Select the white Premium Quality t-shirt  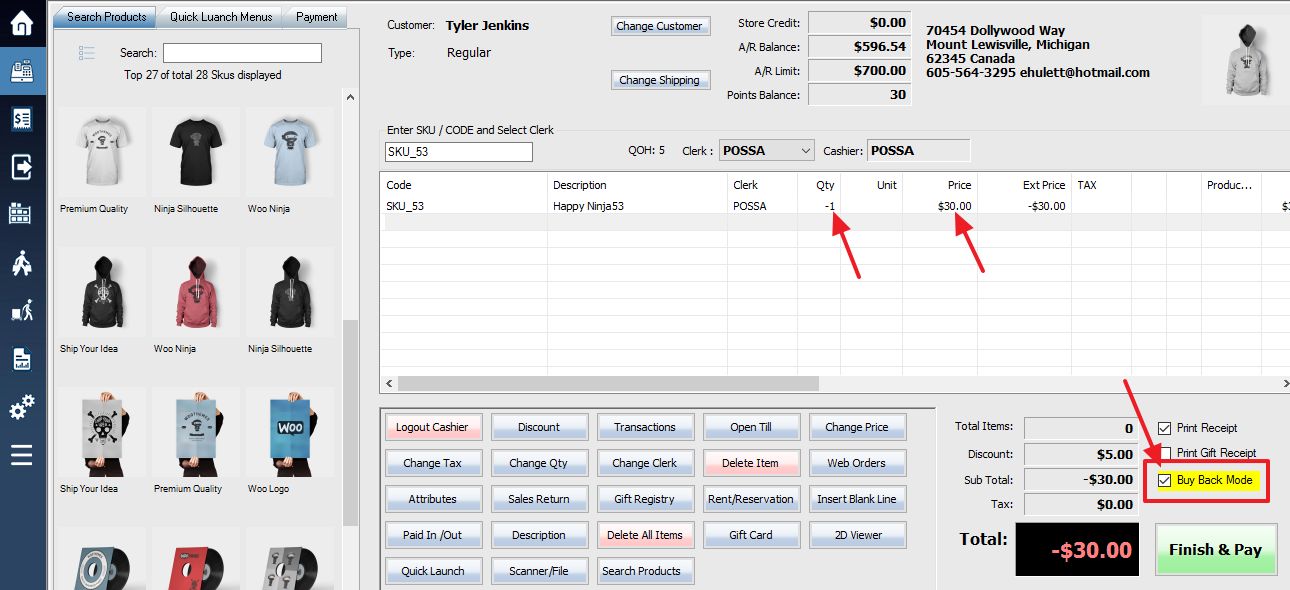[x=101, y=153]
